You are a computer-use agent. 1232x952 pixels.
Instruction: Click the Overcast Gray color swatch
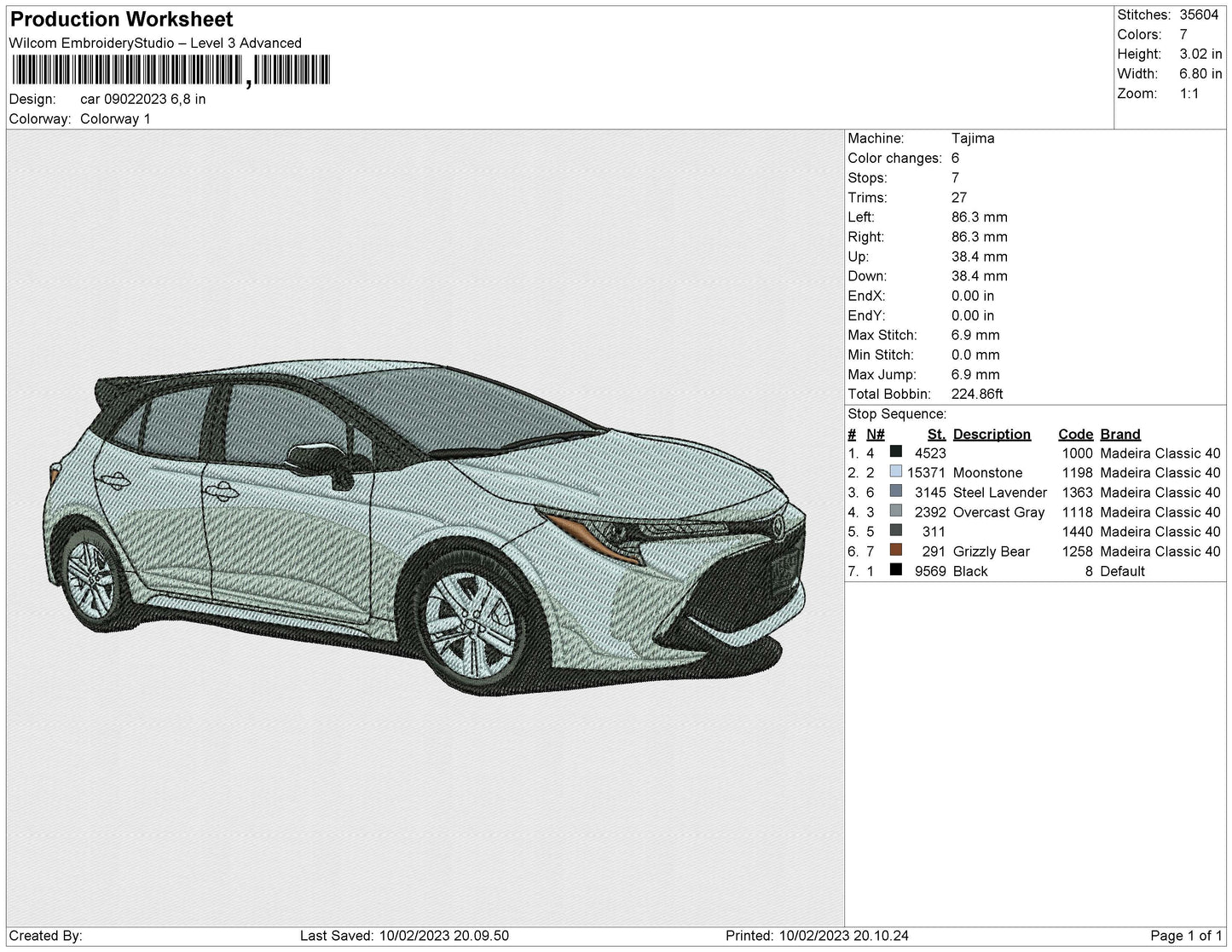click(895, 512)
